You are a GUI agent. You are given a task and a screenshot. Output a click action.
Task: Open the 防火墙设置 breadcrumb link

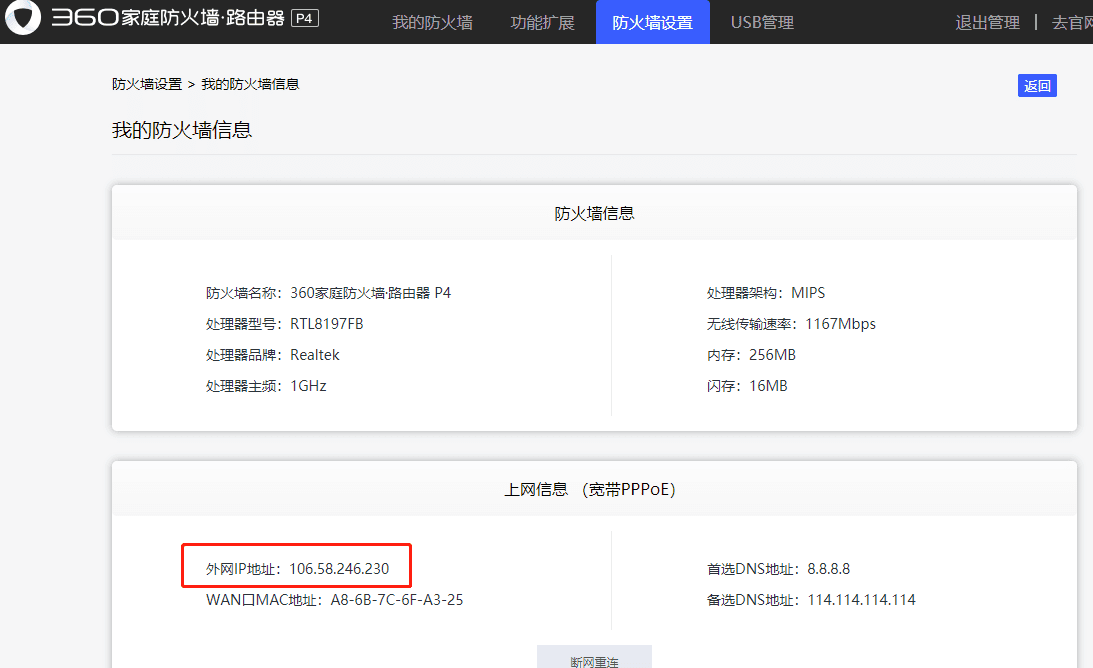141,84
